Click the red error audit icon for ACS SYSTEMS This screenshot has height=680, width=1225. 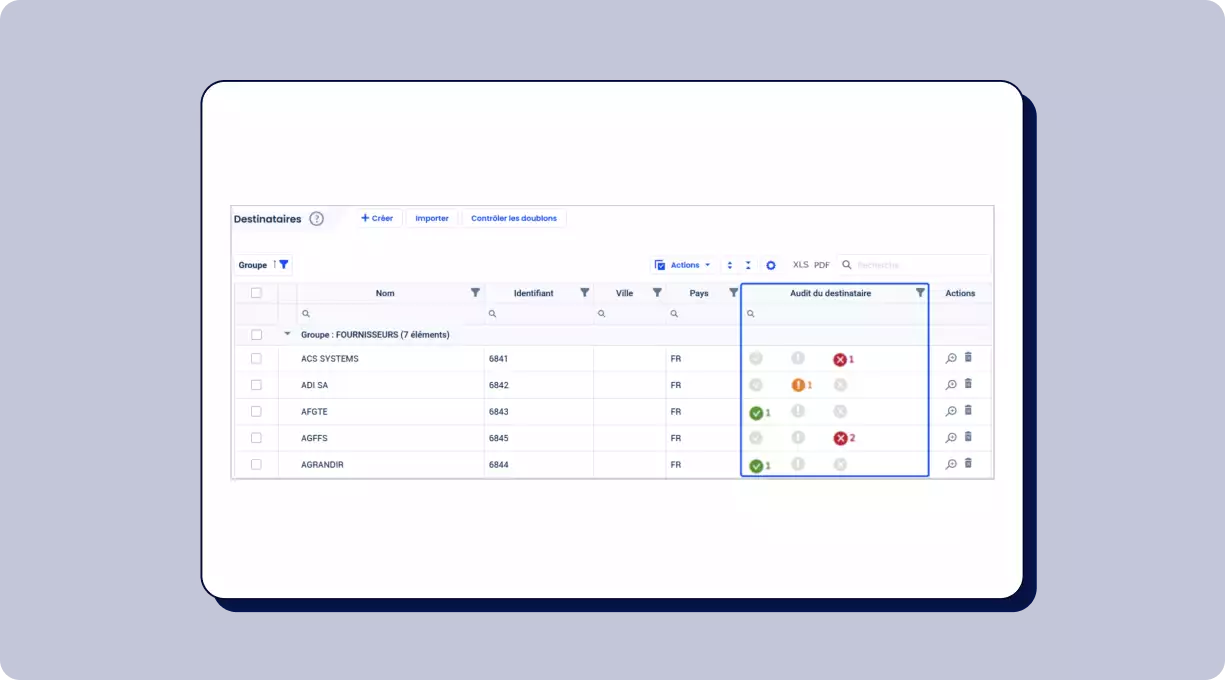pos(840,359)
